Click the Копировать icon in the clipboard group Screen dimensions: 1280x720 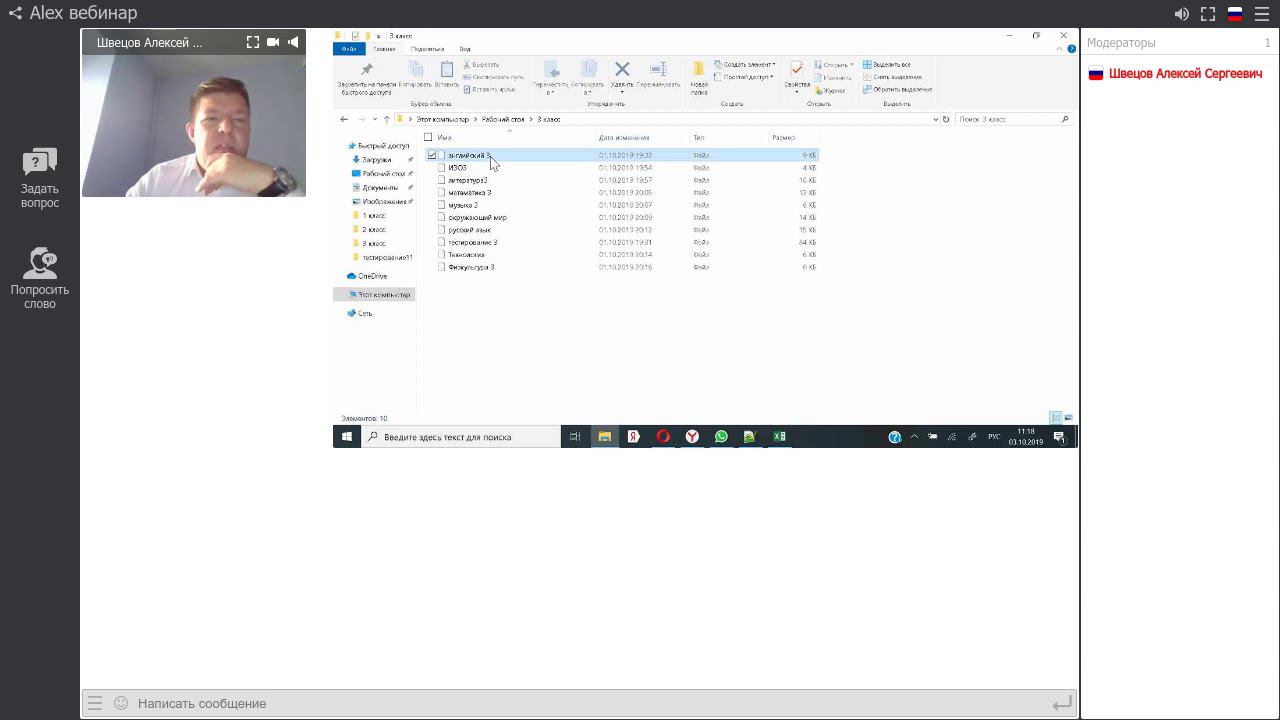click(415, 70)
